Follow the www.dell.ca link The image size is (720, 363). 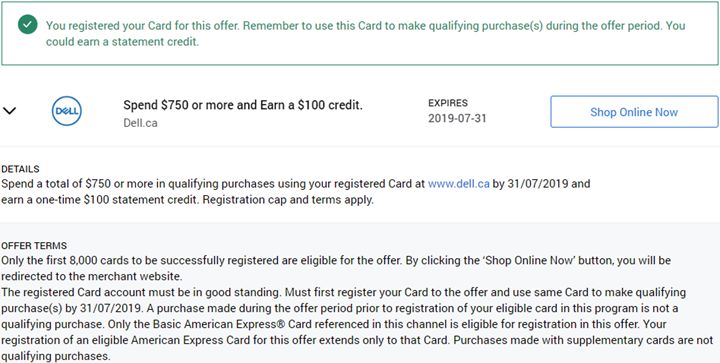tap(458, 184)
